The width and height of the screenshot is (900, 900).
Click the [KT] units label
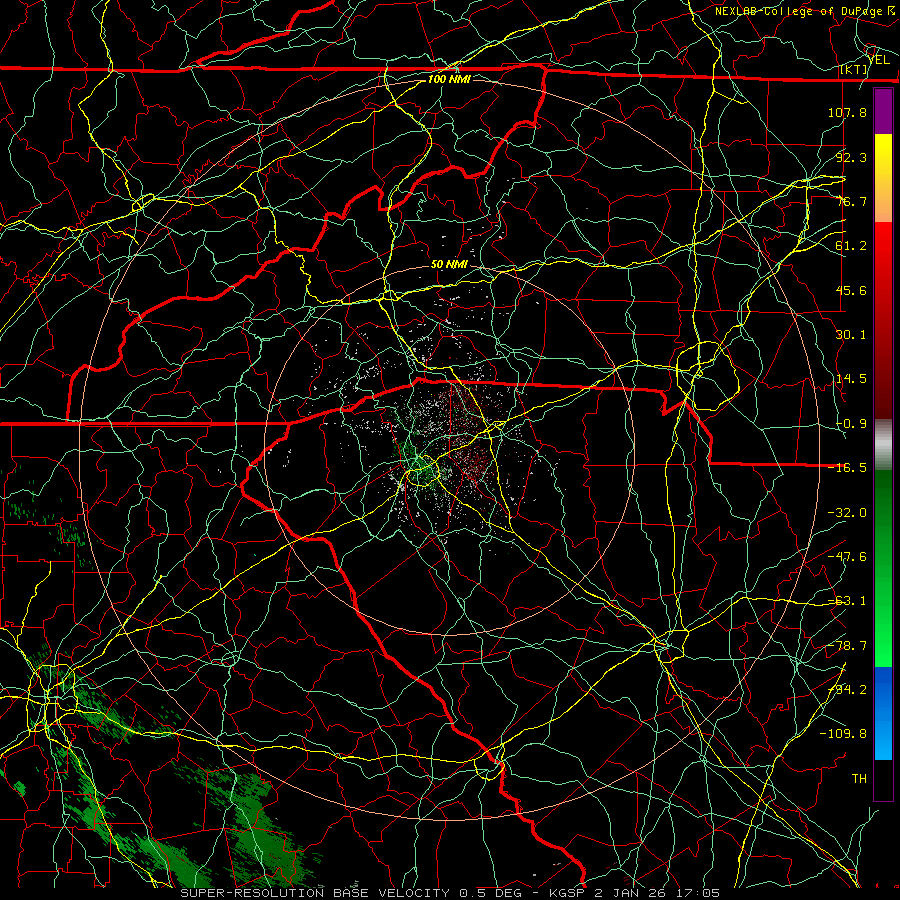tap(854, 69)
